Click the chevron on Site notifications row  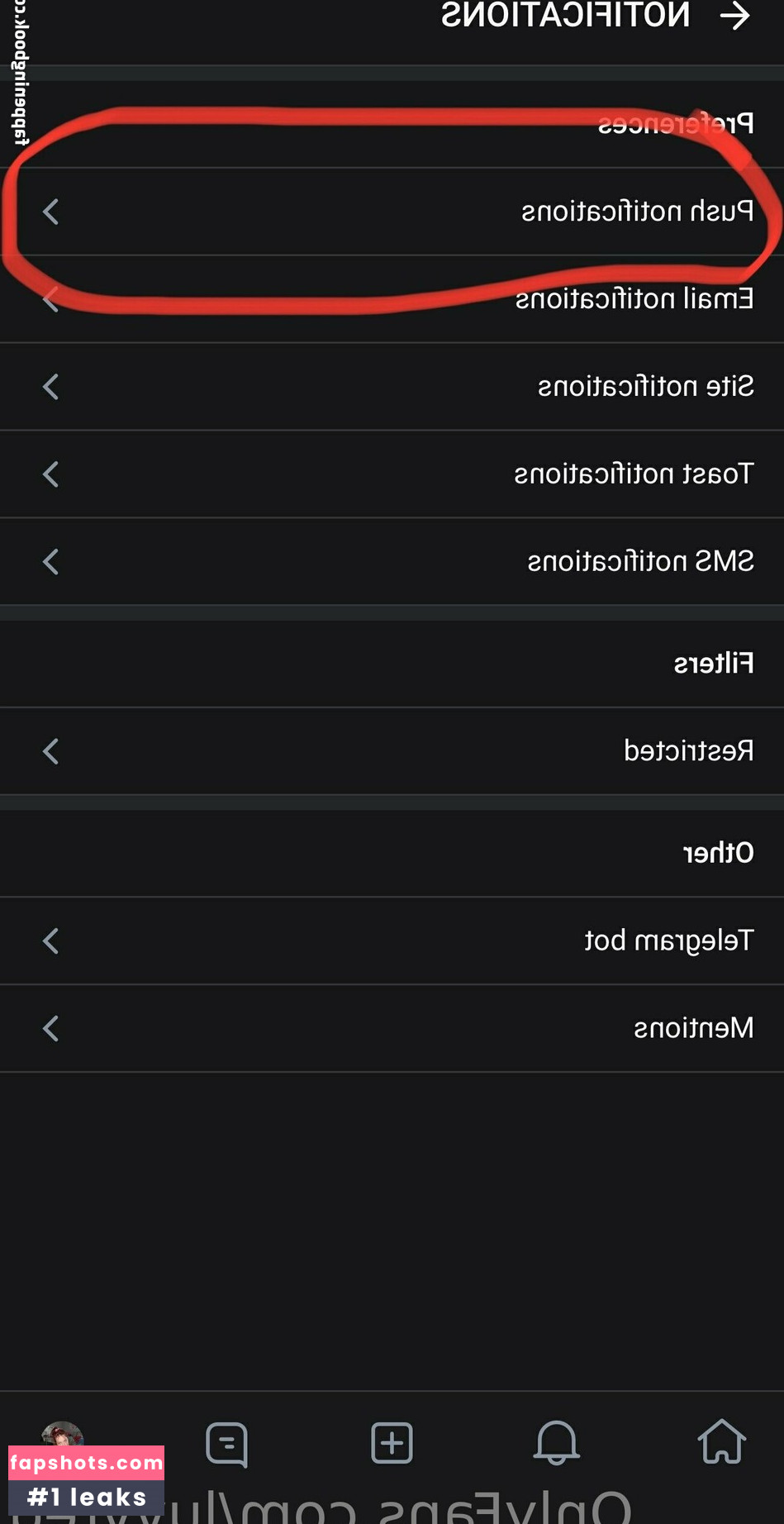(x=51, y=387)
